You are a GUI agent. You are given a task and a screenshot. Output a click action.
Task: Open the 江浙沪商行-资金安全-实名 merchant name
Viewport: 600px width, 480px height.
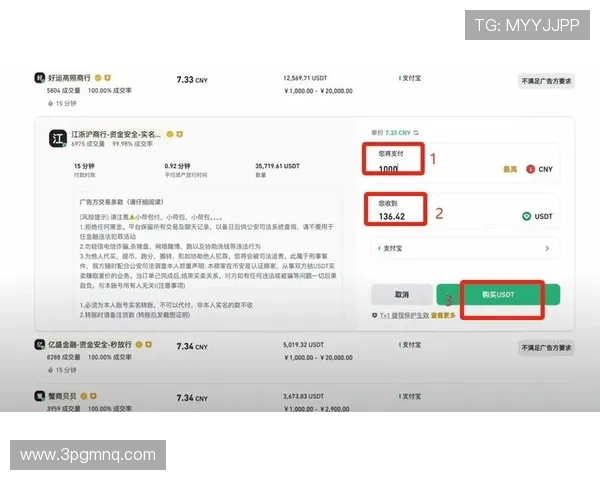click(x=116, y=134)
